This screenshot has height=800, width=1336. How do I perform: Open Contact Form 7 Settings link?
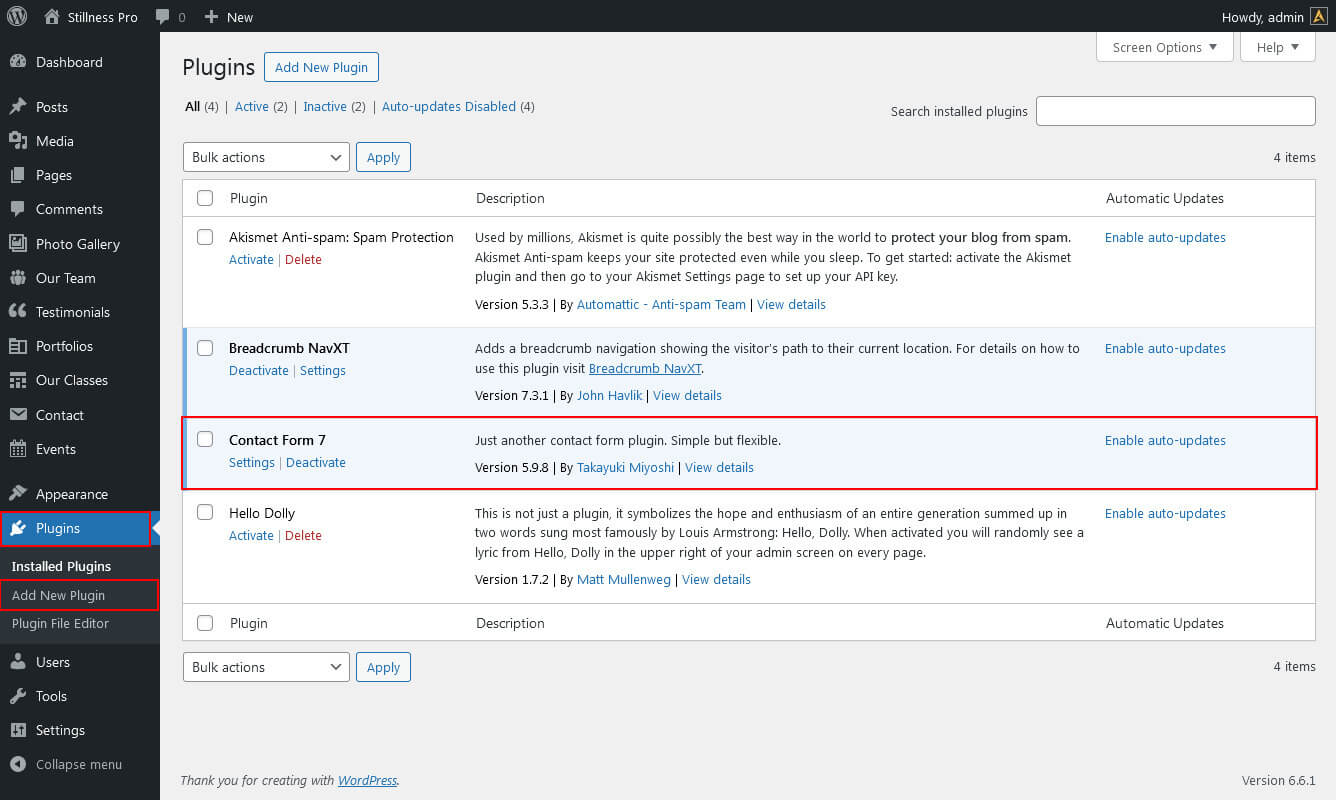click(x=252, y=462)
